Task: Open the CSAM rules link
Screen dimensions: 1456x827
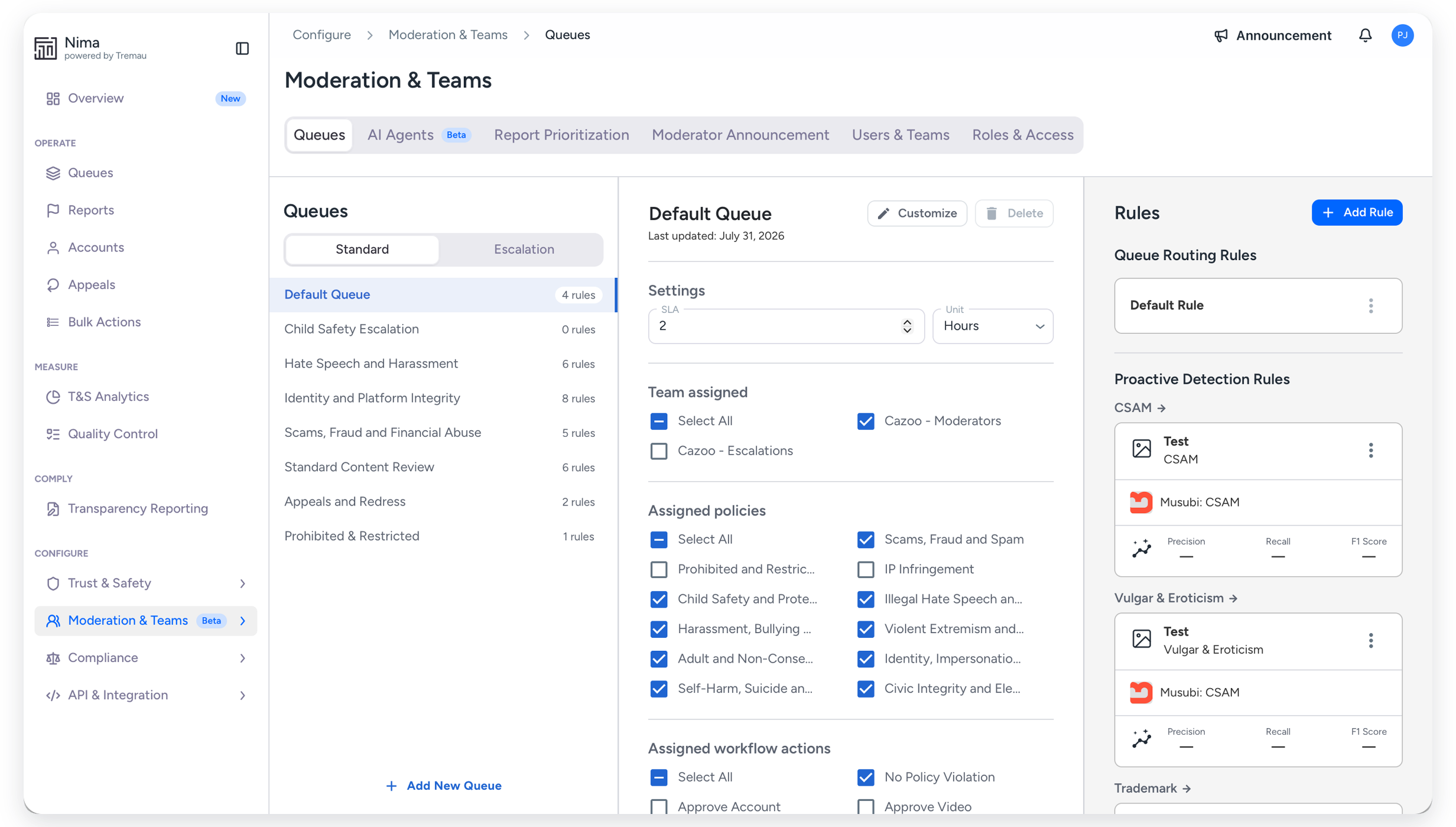Action: [x=1140, y=408]
